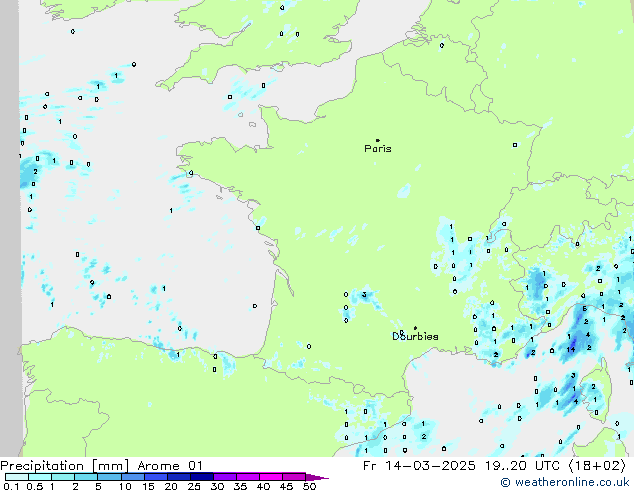Click the '30' legend scale value
The height and width of the screenshot is (490, 634).
[217, 486]
